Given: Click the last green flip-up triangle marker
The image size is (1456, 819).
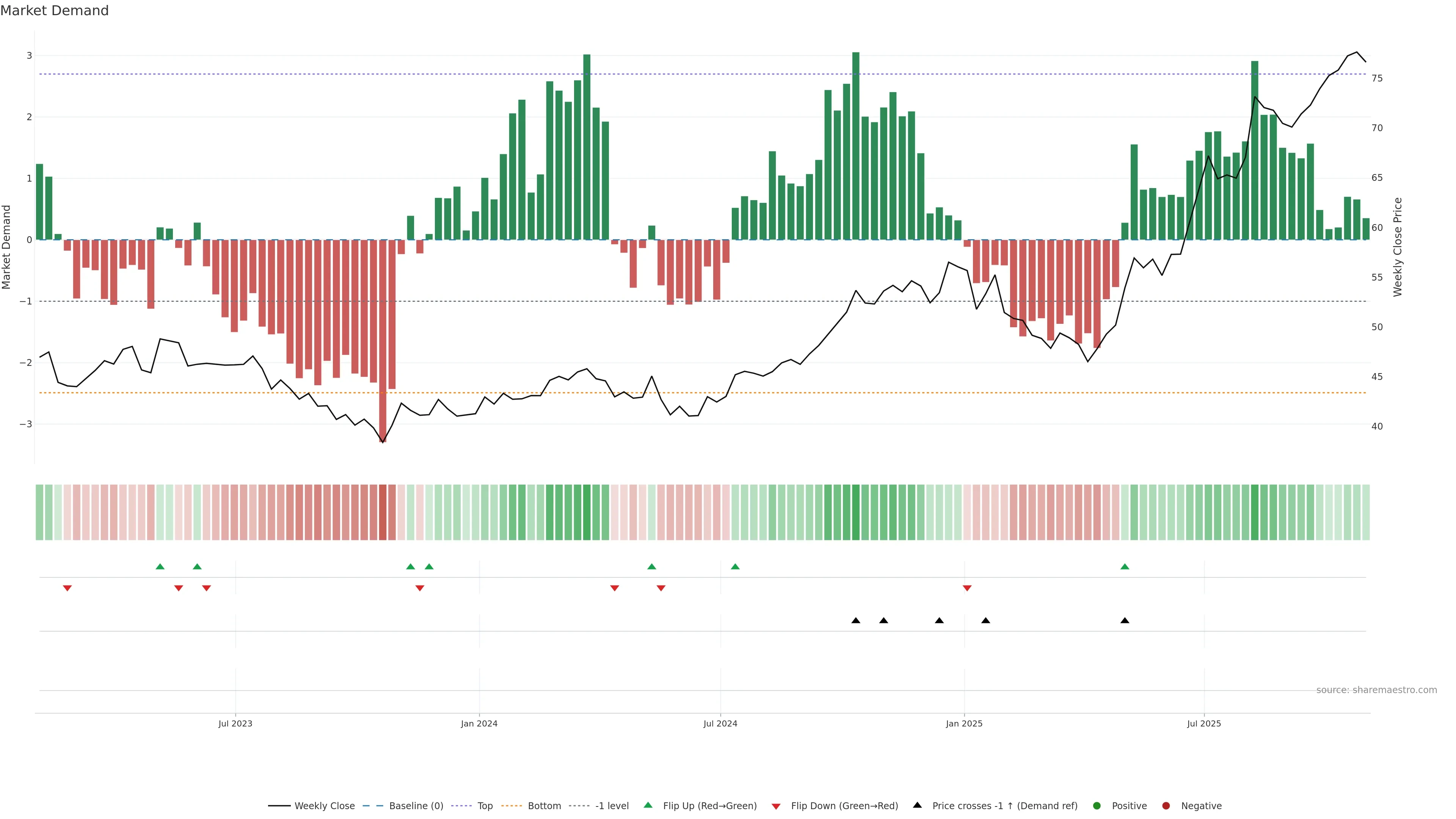Looking at the screenshot, I should click(1125, 566).
